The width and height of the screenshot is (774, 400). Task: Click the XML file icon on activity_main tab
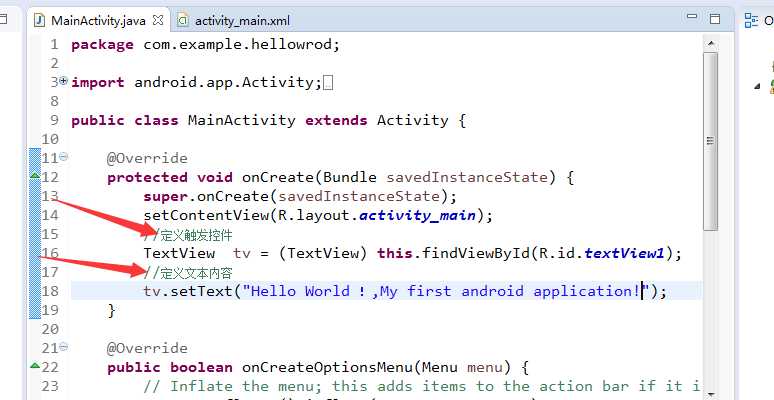183,20
